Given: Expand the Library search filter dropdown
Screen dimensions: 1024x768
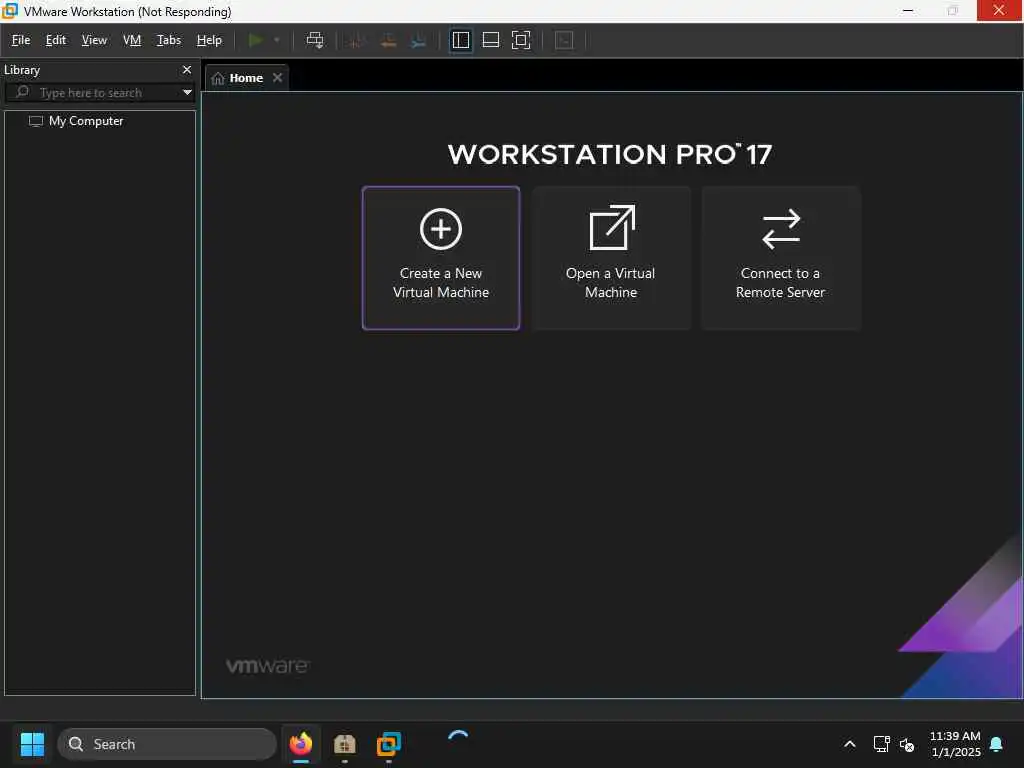Looking at the screenshot, I should tap(187, 93).
